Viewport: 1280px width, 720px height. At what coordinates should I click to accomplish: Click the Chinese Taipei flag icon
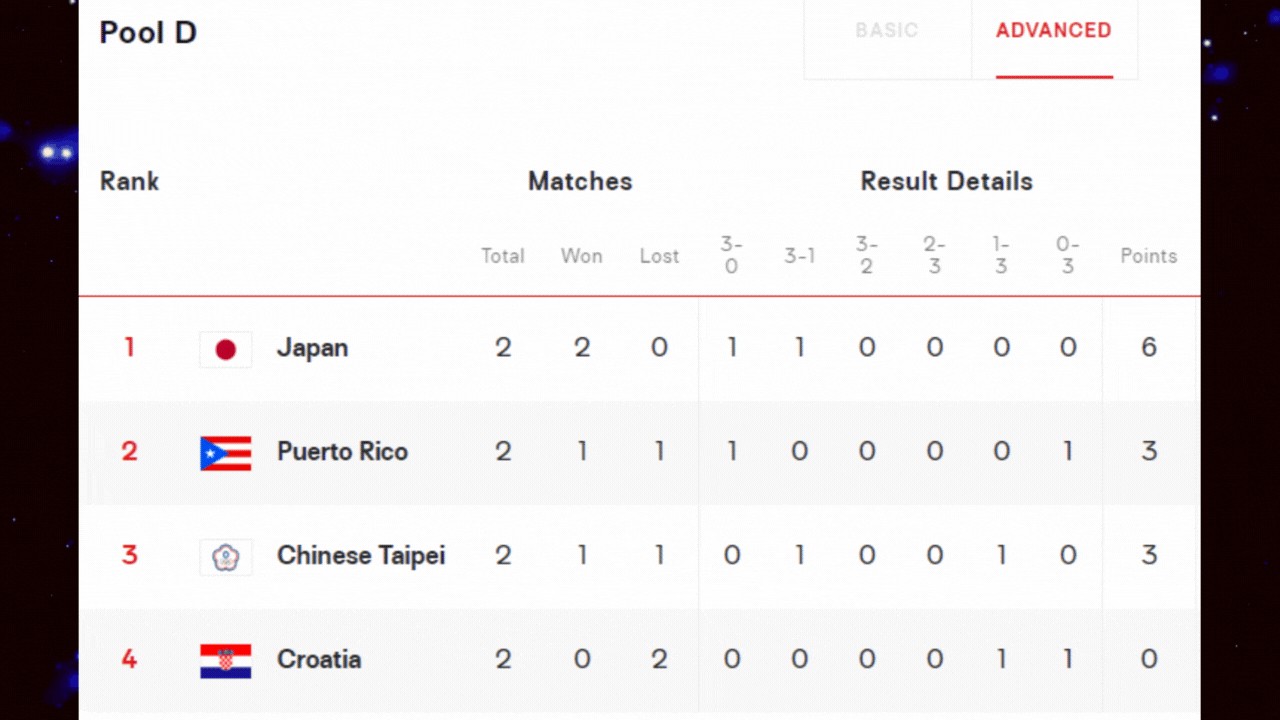click(x=226, y=557)
